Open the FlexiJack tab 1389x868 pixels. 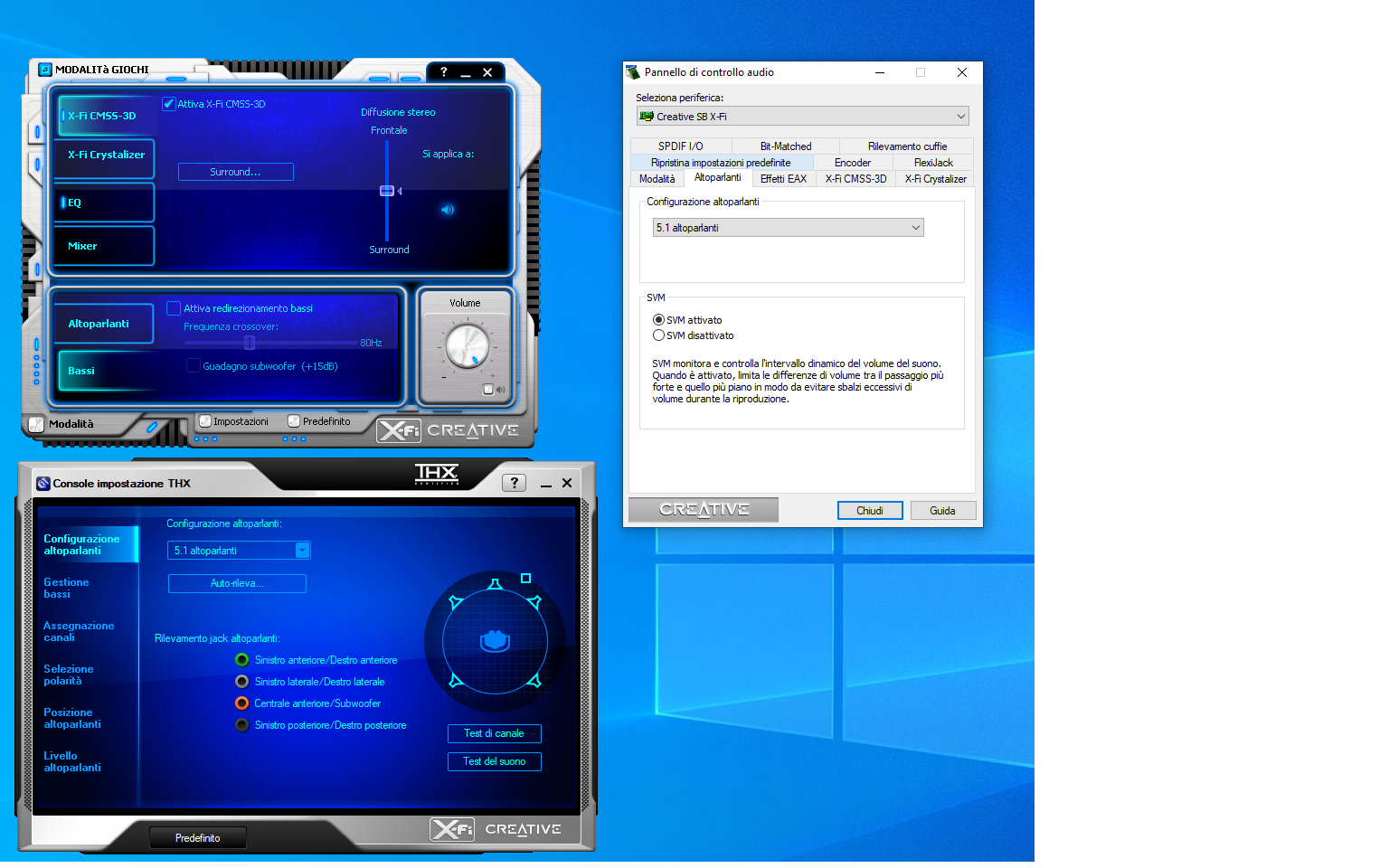coord(933,163)
